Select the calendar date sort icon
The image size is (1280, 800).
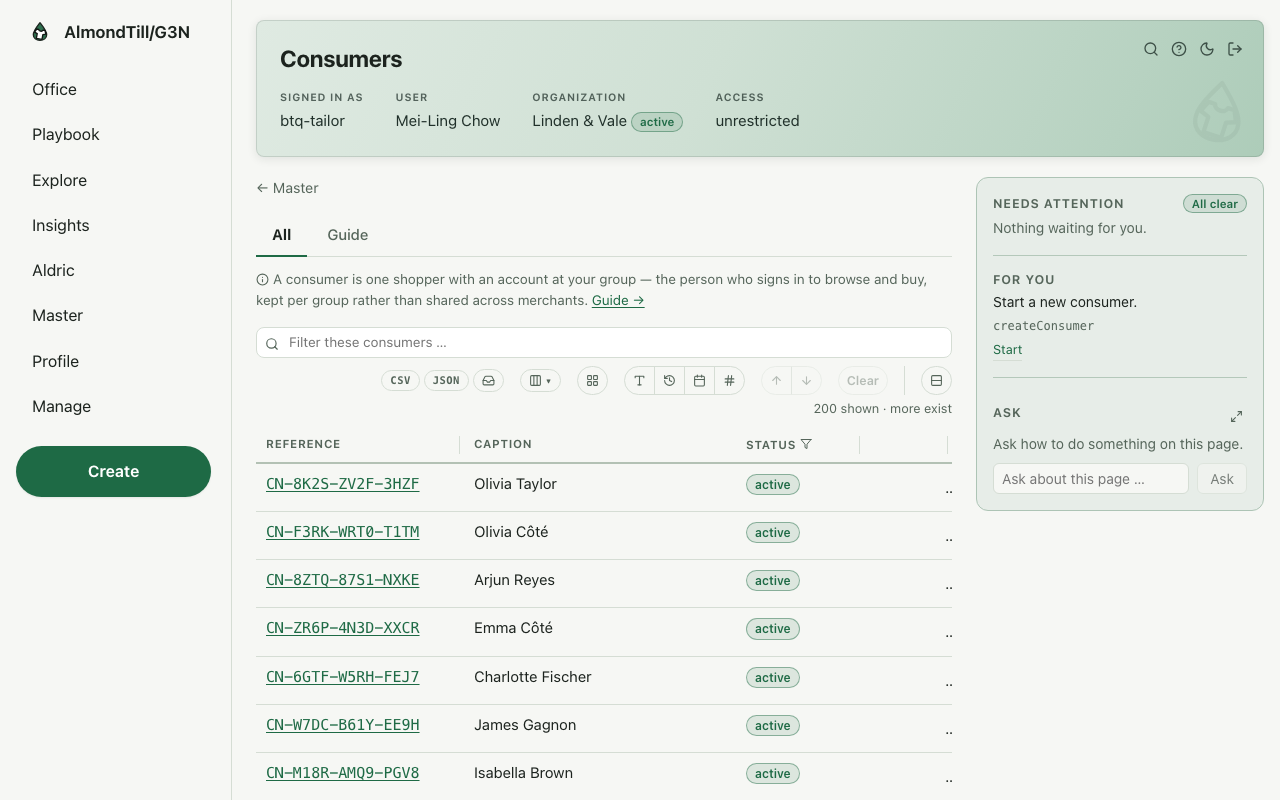click(x=700, y=381)
